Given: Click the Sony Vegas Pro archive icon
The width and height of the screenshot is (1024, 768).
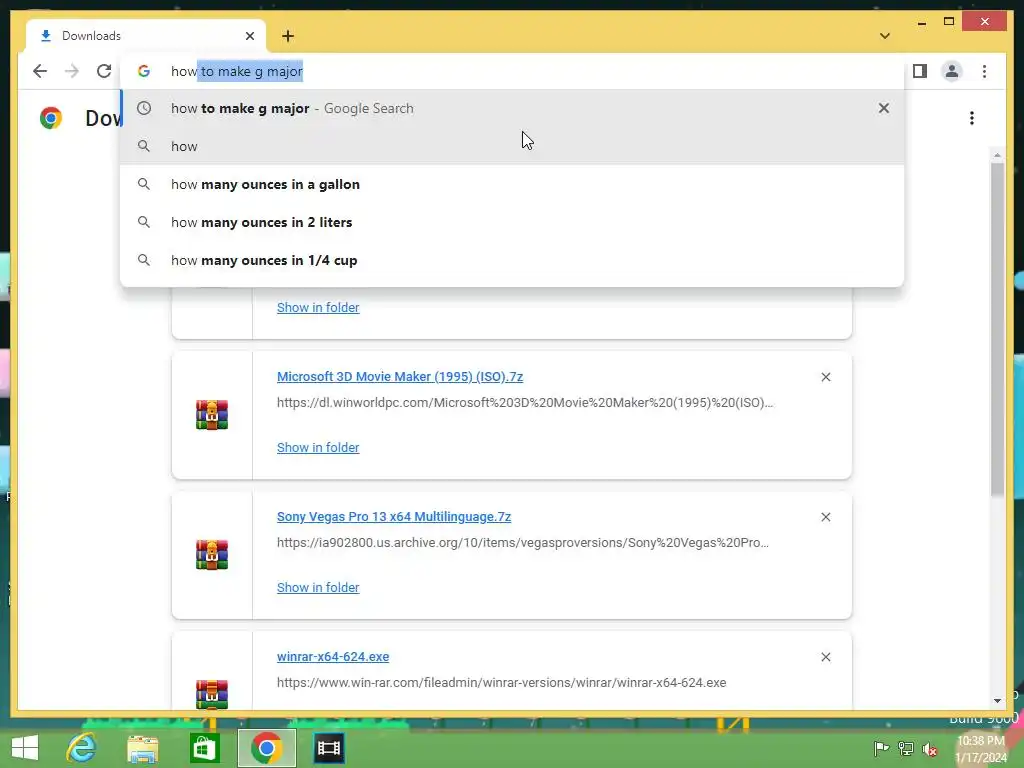Looking at the screenshot, I should pos(212,554).
